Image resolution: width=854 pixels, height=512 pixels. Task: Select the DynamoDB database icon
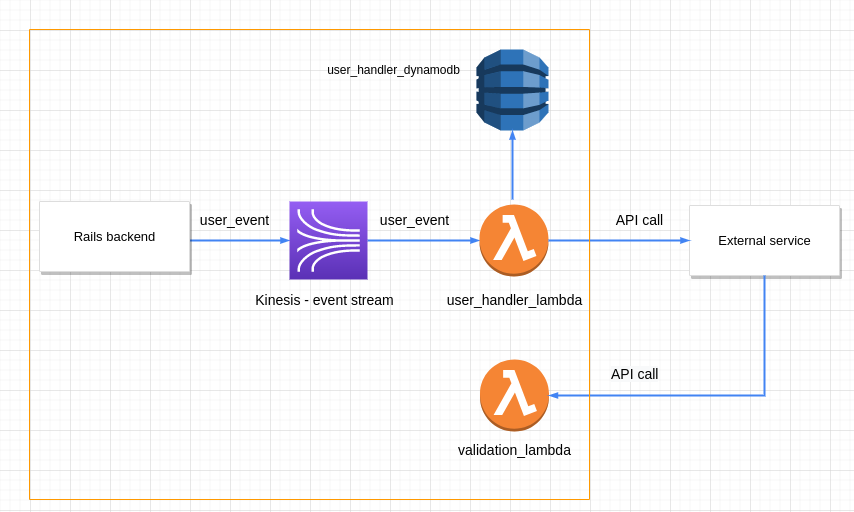[x=512, y=90]
